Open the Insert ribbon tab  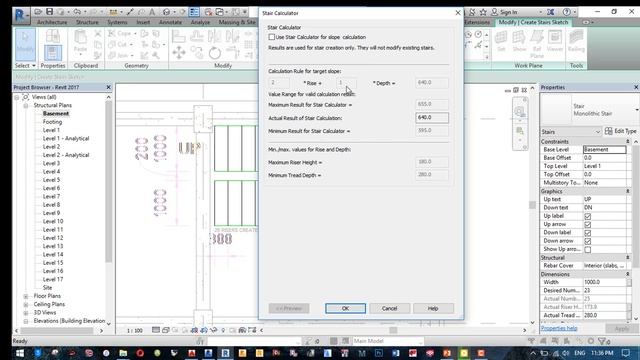point(143,22)
